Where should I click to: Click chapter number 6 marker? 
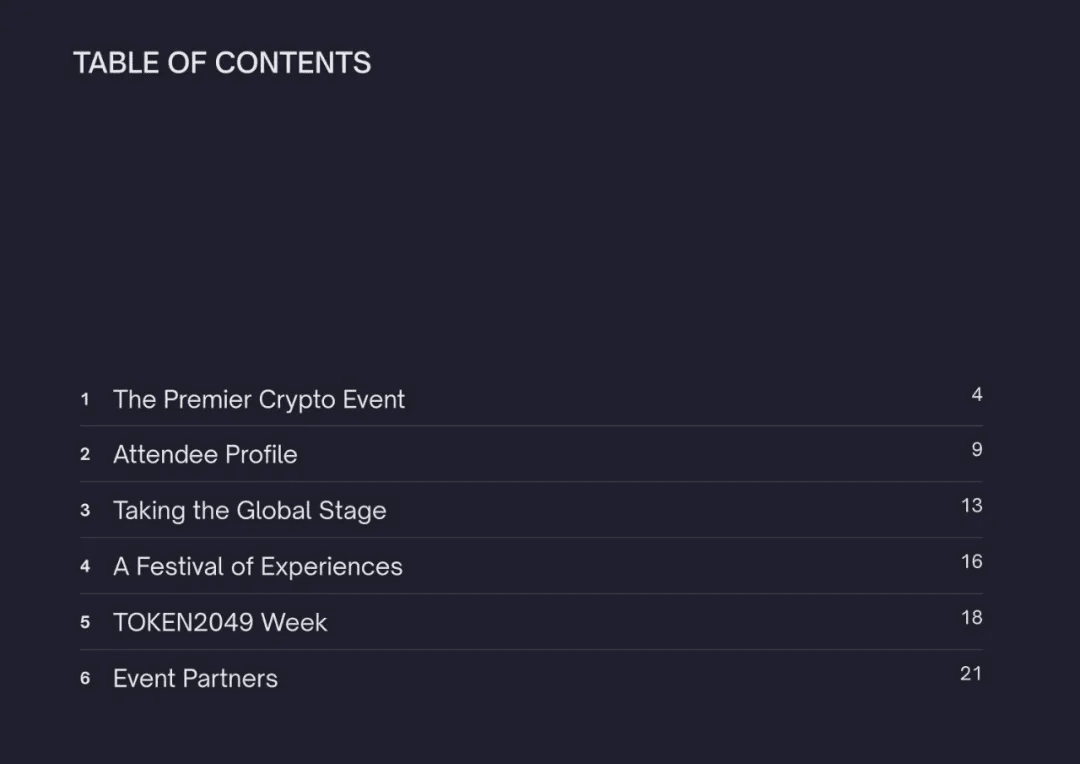[x=85, y=678]
